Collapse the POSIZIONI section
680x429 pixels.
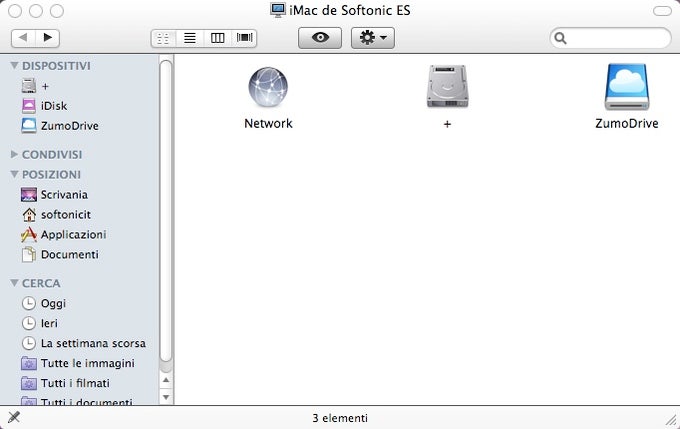(14, 174)
